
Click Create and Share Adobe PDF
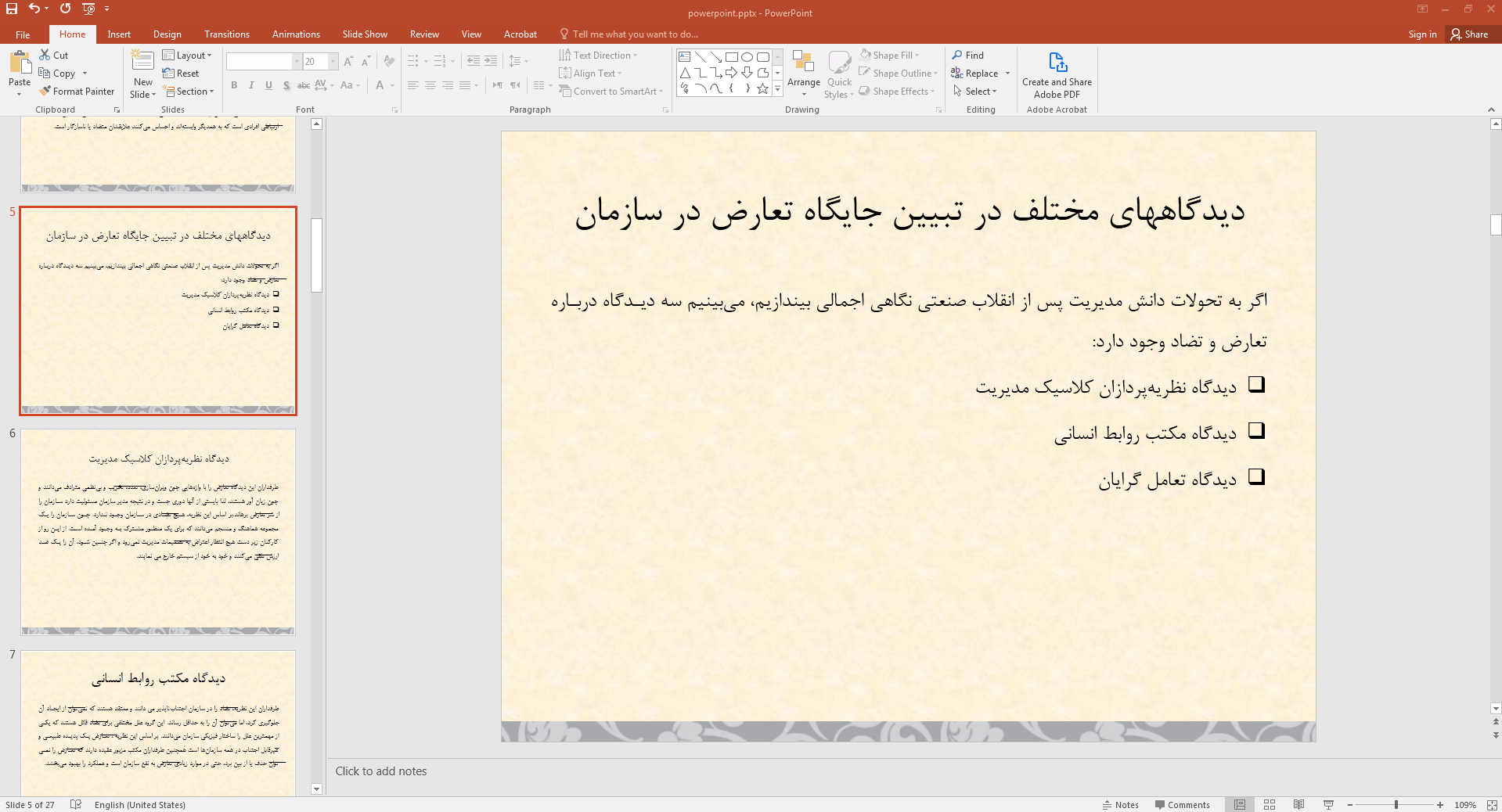point(1057,75)
